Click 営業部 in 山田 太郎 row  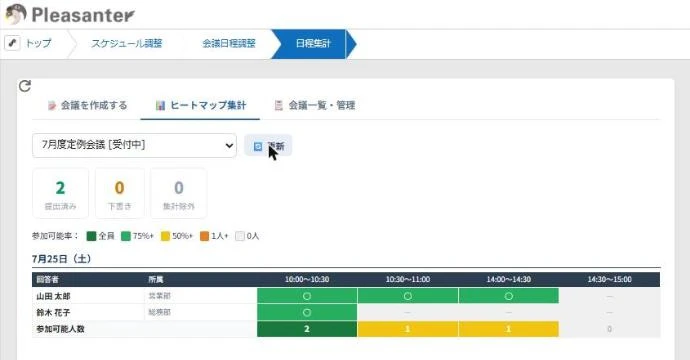[x=159, y=296]
